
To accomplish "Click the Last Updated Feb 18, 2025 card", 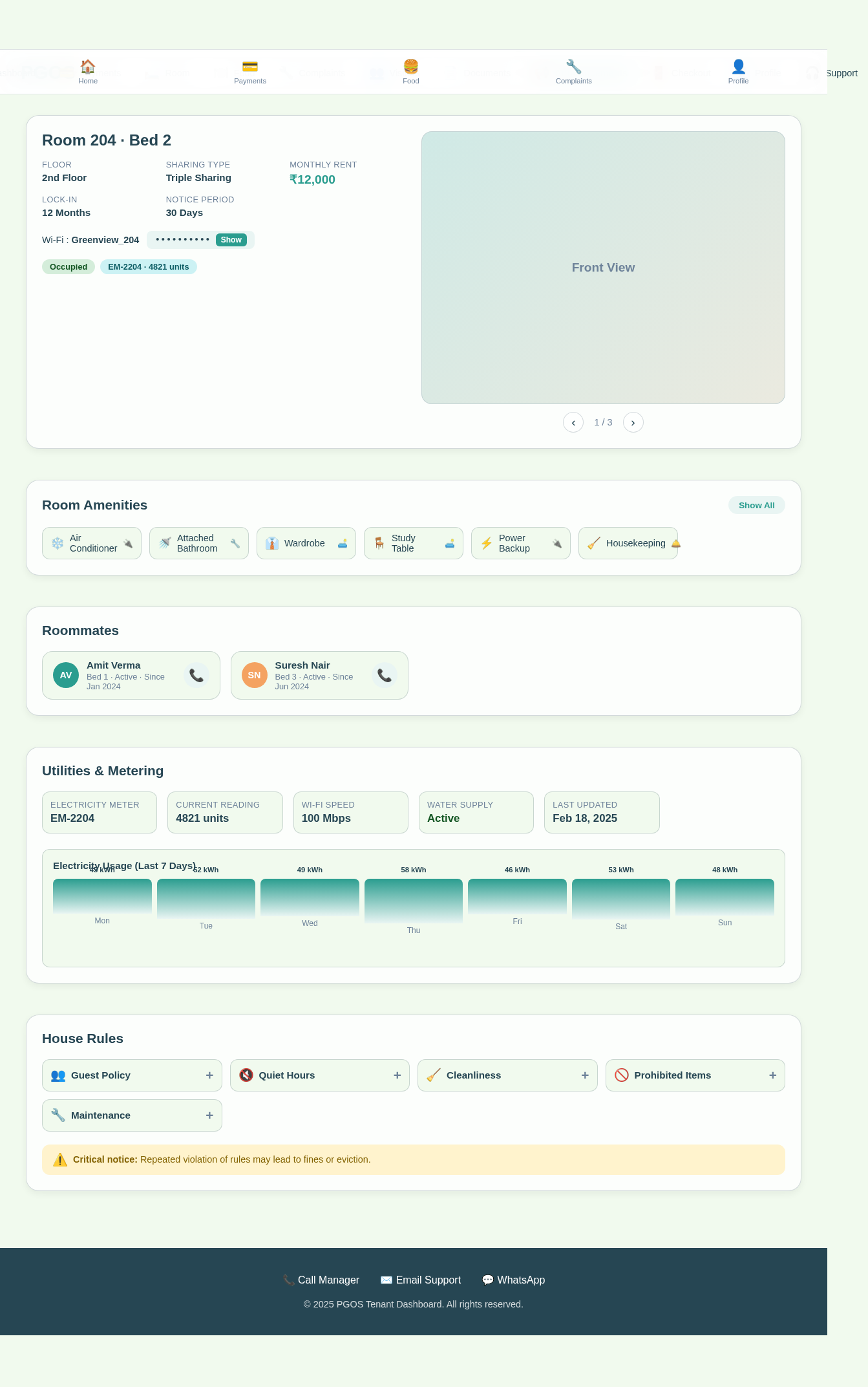I will point(602,812).
